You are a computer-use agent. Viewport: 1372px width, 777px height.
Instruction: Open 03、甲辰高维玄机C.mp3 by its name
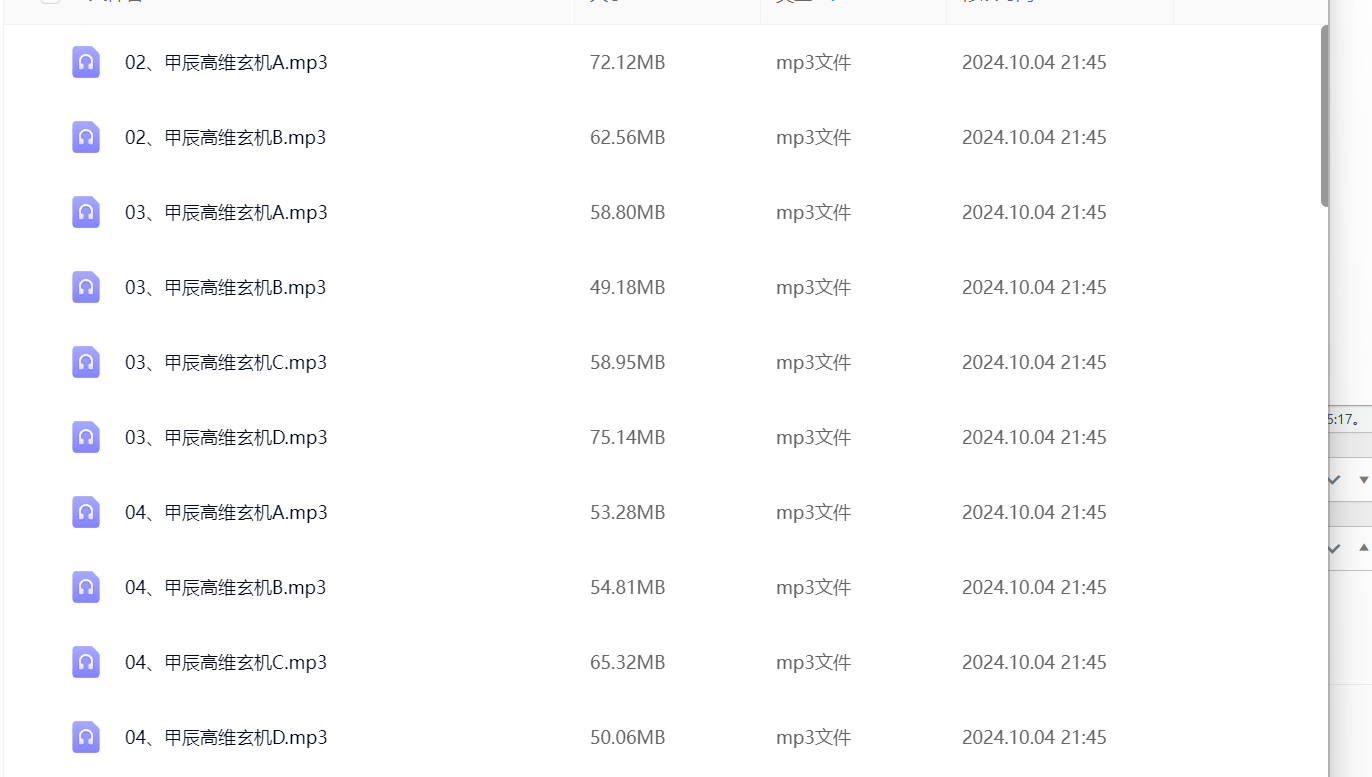coord(226,362)
